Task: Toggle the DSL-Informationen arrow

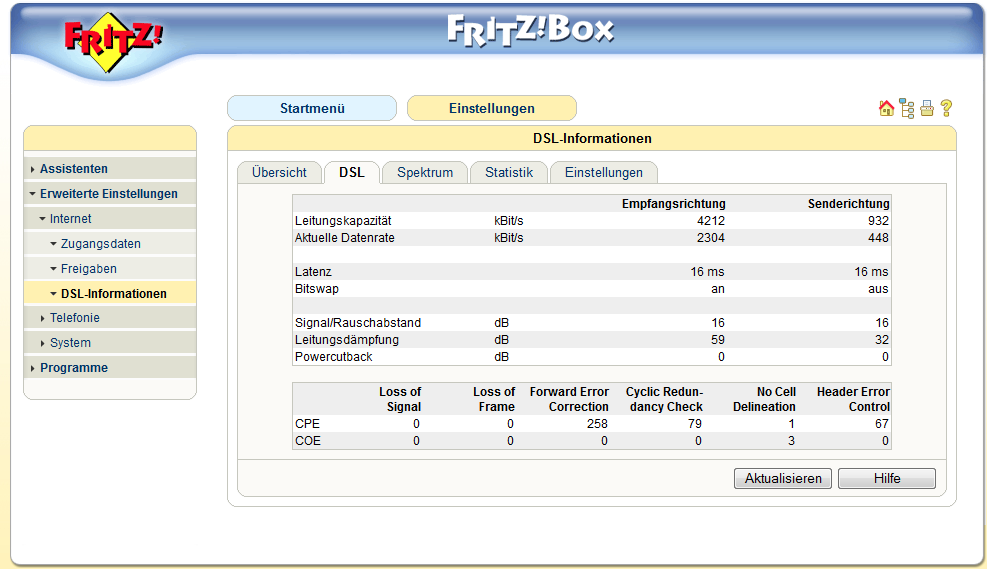Action: point(54,294)
